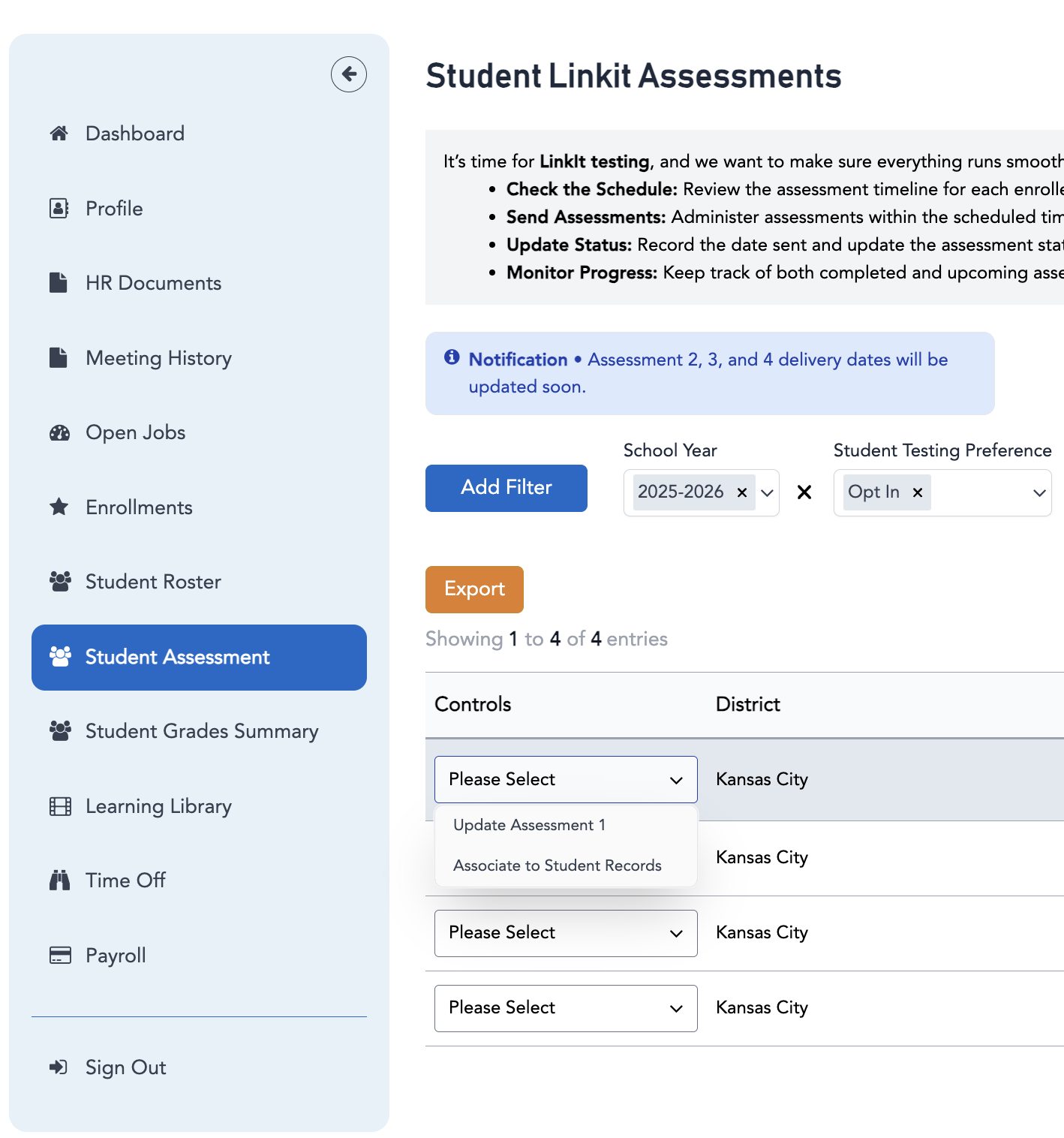Click the Time Off binoculars icon
This screenshot has height=1138, width=1064.
click(59, 881)
